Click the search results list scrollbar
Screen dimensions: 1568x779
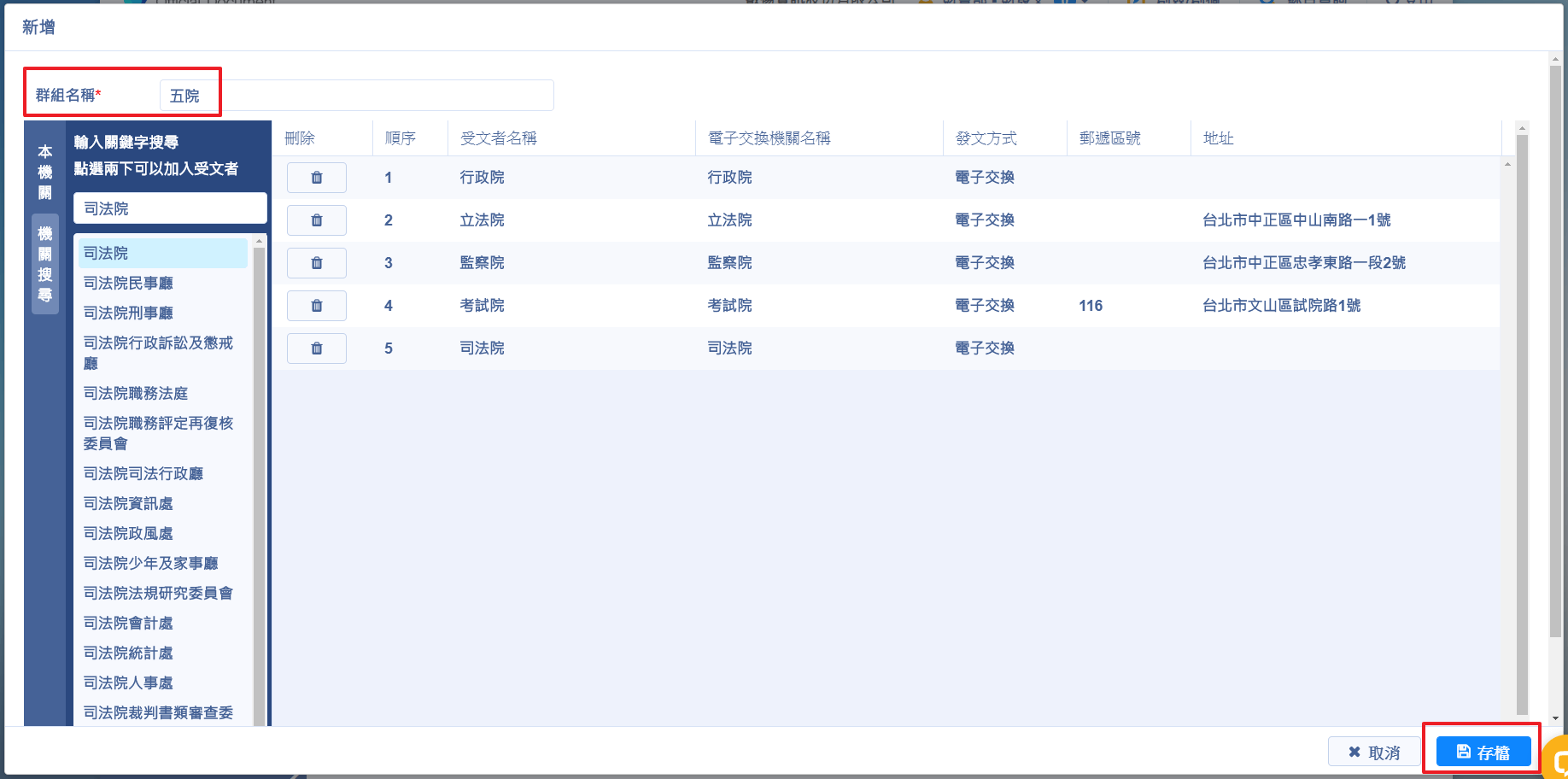(x=259, y=478)
